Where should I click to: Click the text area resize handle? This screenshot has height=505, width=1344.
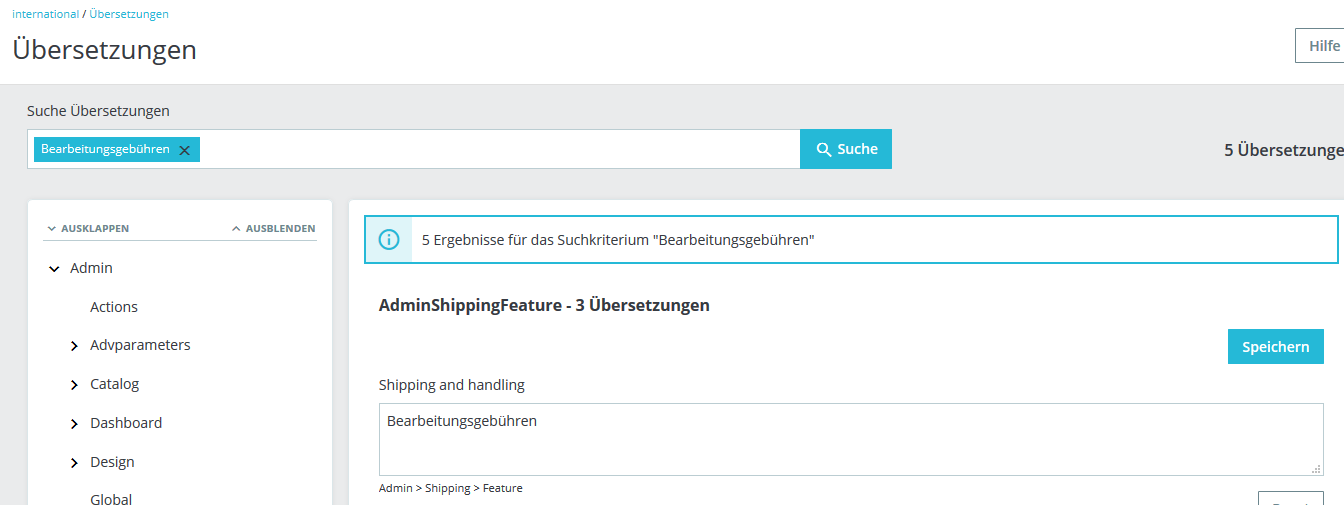coord(1316,468)
